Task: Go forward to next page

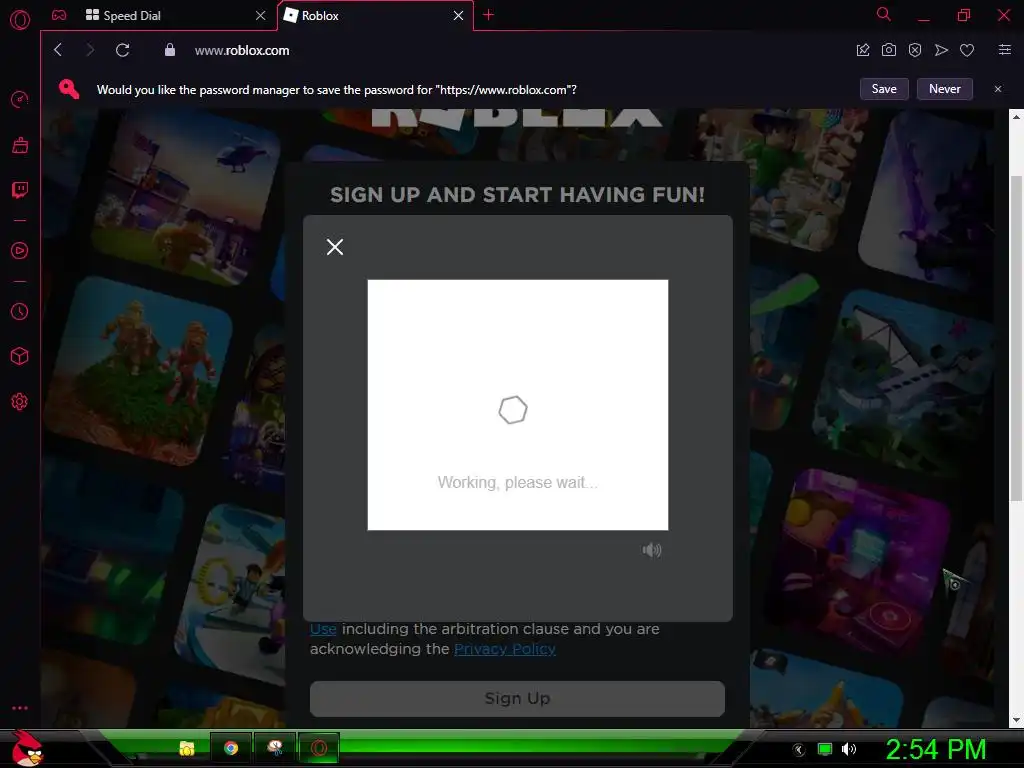Action: [x=90, y=50]
